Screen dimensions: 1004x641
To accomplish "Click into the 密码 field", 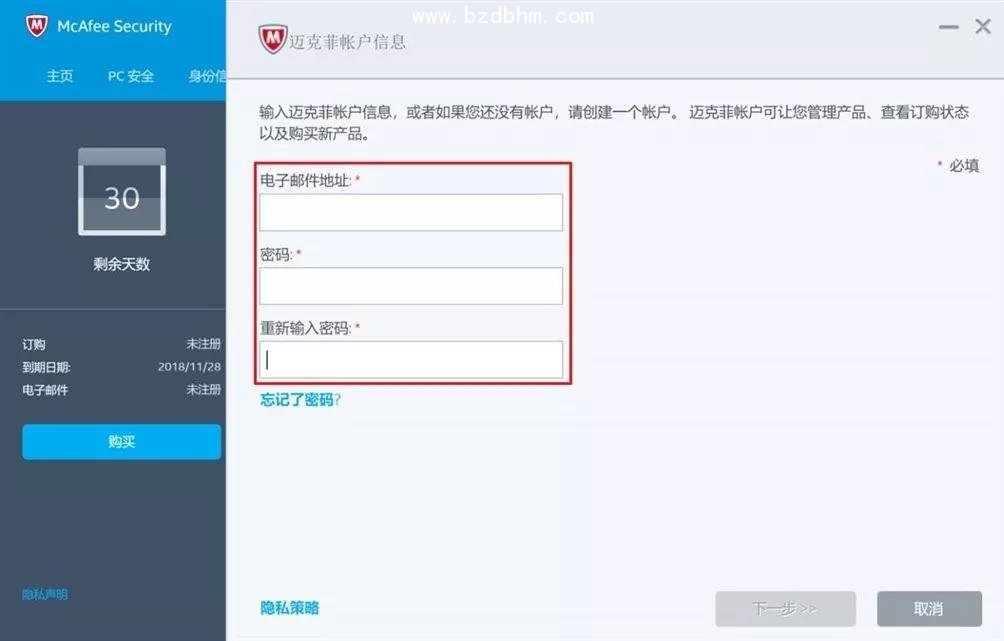I will [x=411, y=286].
